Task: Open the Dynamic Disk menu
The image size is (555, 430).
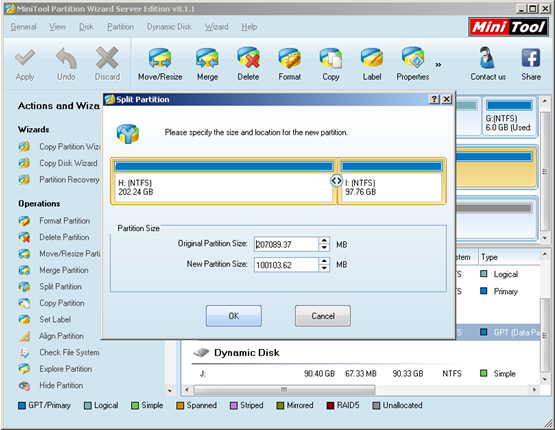Action: tap(169, 27)
